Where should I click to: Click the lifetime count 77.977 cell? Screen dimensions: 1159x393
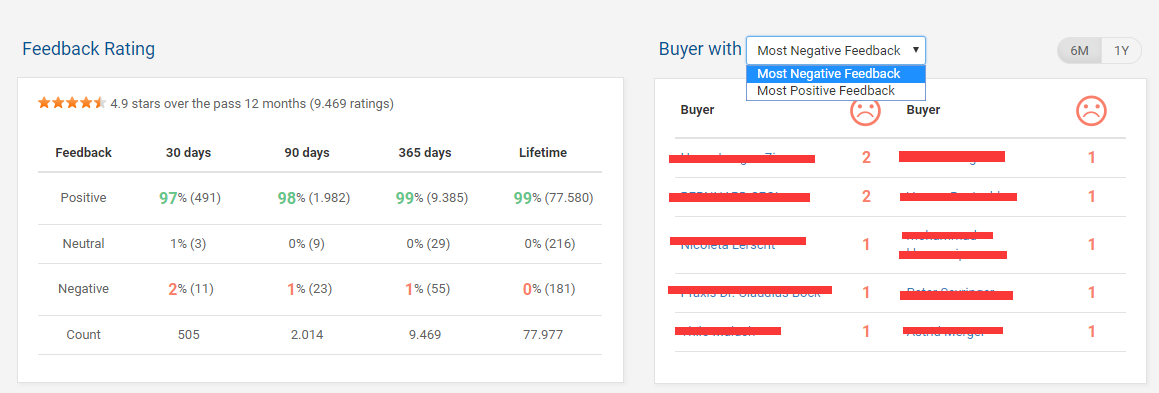click(x=543, y=335)
